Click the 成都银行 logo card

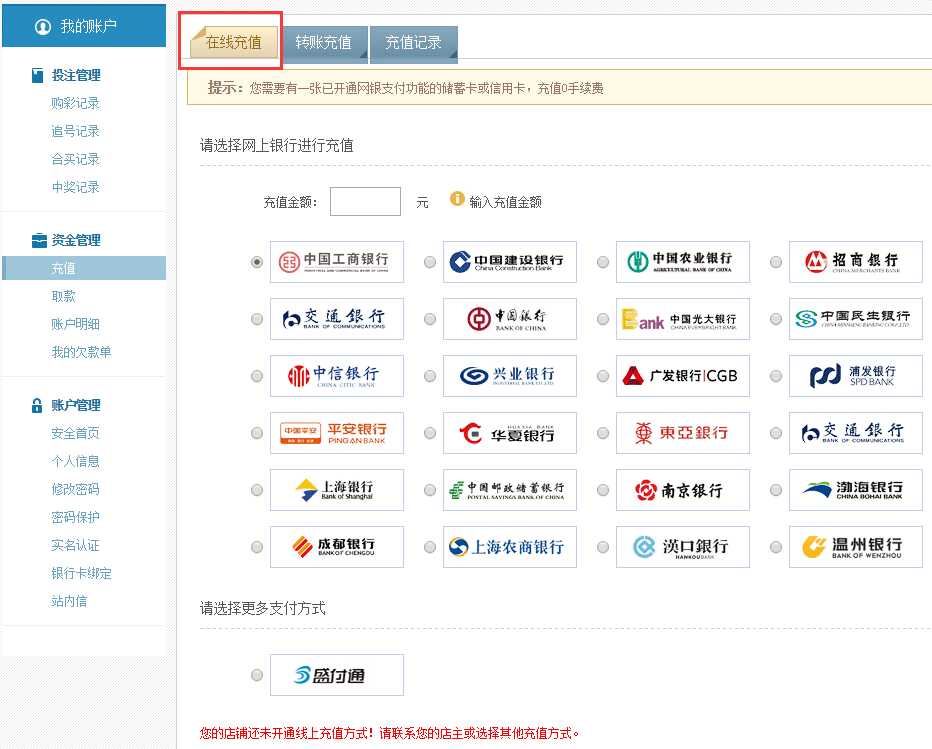pos(336,547)
